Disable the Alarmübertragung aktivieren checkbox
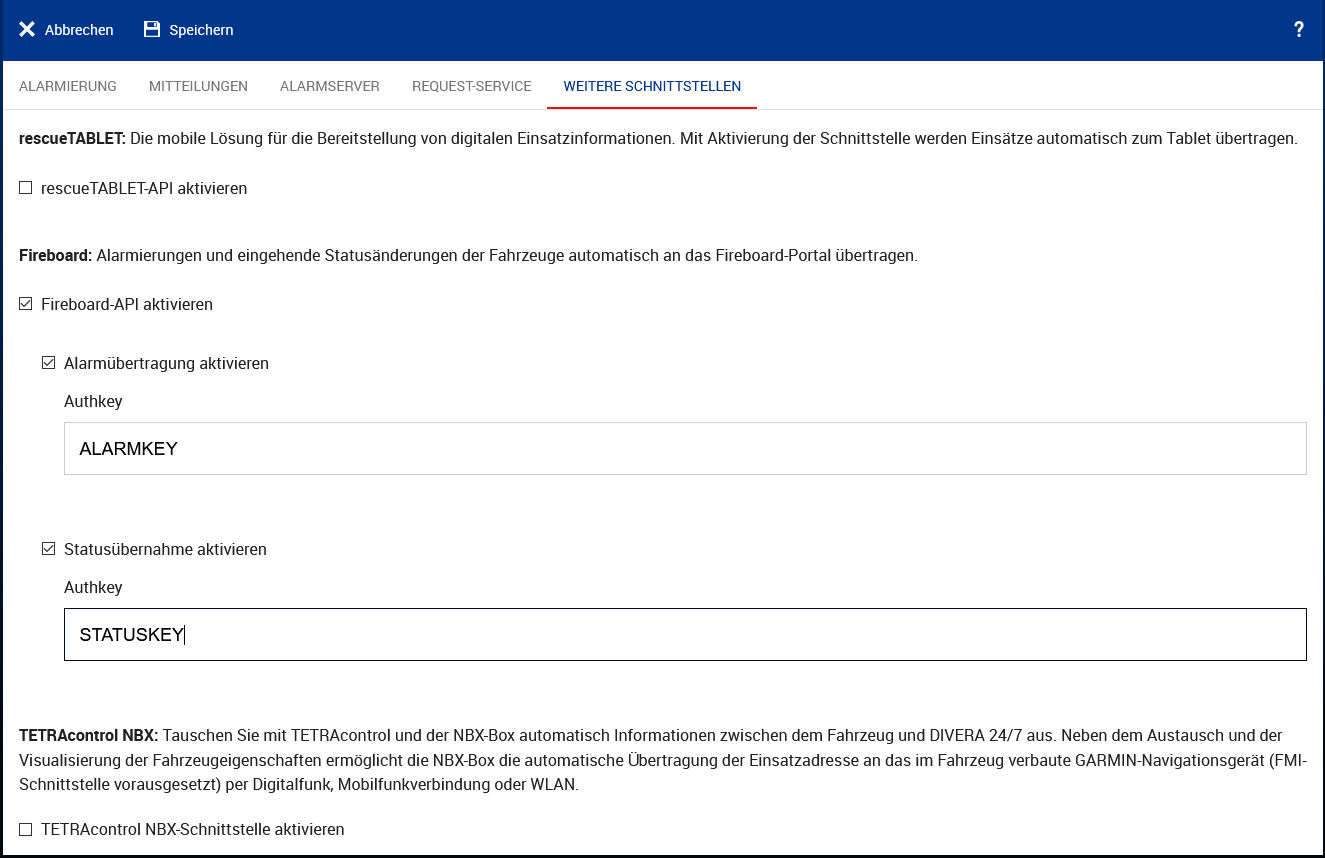Viewport: 1325px width, 858px height. click(48, 363)
